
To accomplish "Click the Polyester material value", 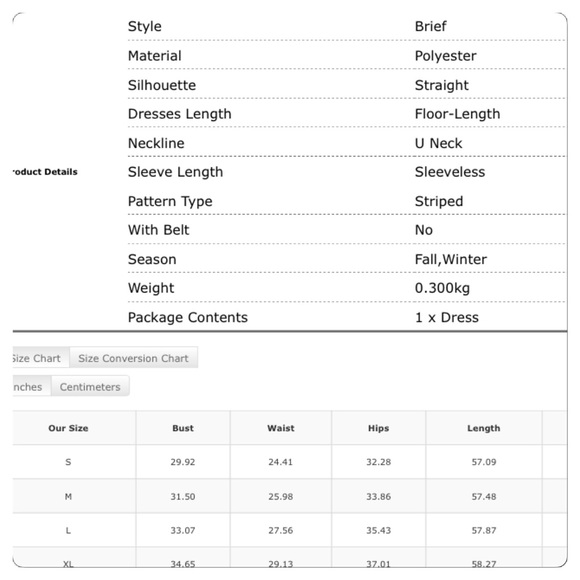I will click(x=445, y=56).
